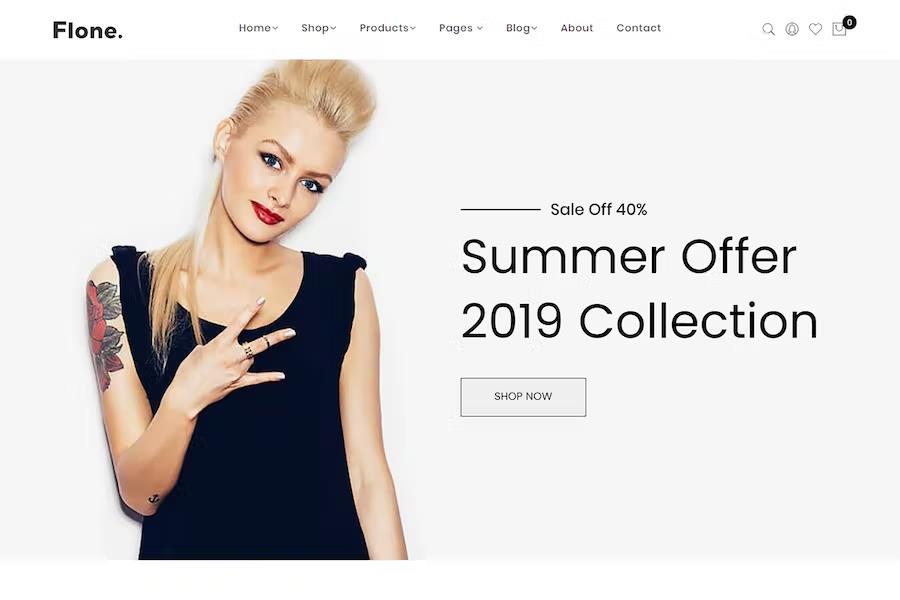Expand the Pages dropdown chevron
This screenshot has width=900, height=600.
point(479,28)
